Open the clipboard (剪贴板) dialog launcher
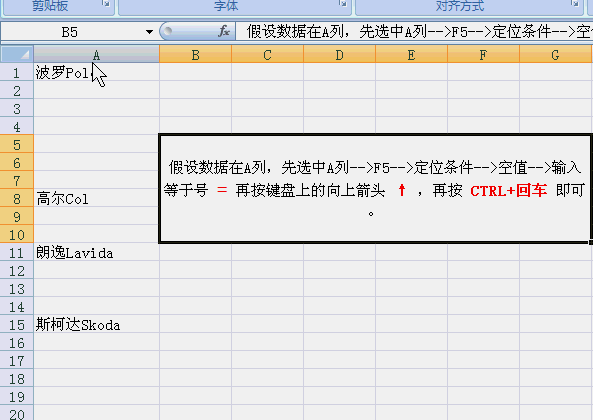The width and height of the screenshot is (593, 420). click(x=106, y=3)
